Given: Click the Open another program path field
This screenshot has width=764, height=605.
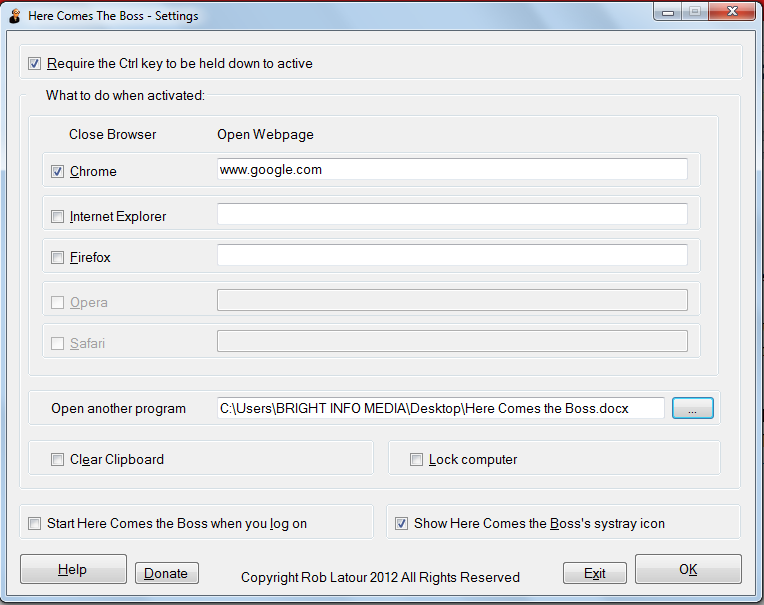Looking at the screenshot, I should coord(440,408).
